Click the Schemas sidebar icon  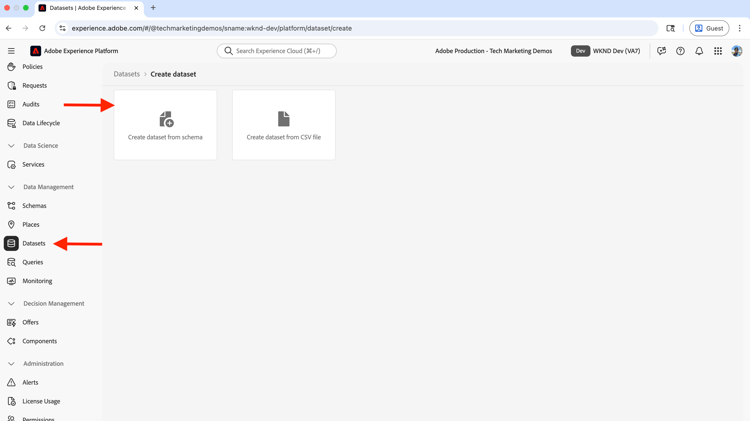(x=11, y=206)
